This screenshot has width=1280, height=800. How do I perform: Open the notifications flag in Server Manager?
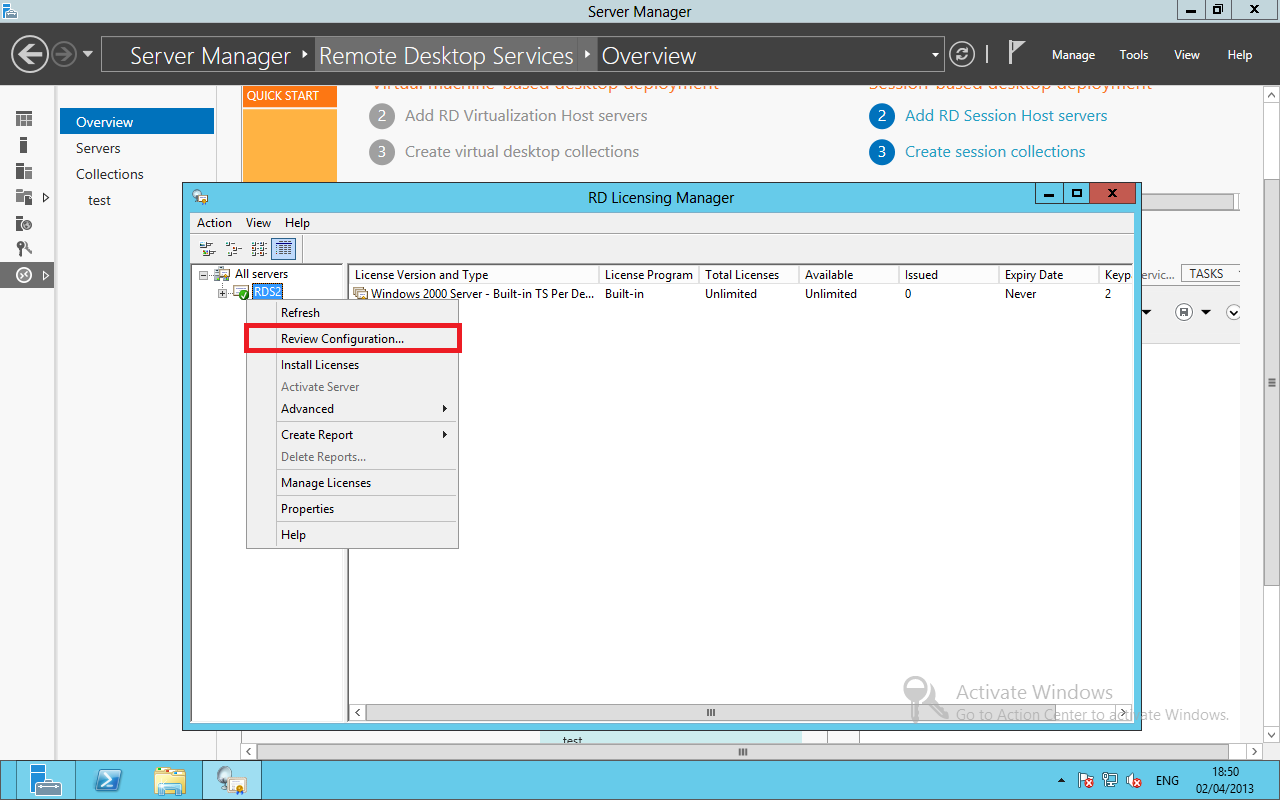pos(1017,52)
